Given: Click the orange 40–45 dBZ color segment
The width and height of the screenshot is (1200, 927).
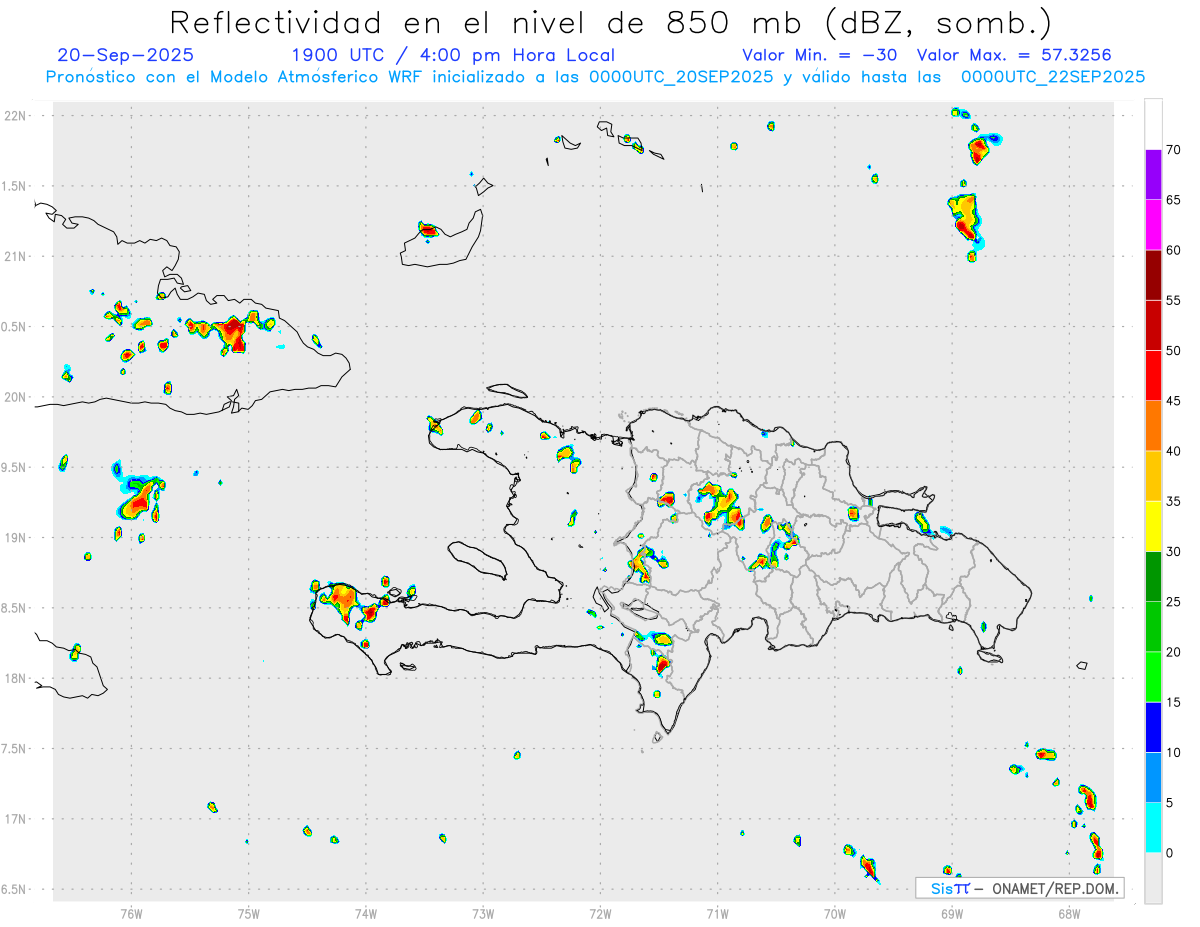Looking at the screenshot, I should [x=1153, y=426].
